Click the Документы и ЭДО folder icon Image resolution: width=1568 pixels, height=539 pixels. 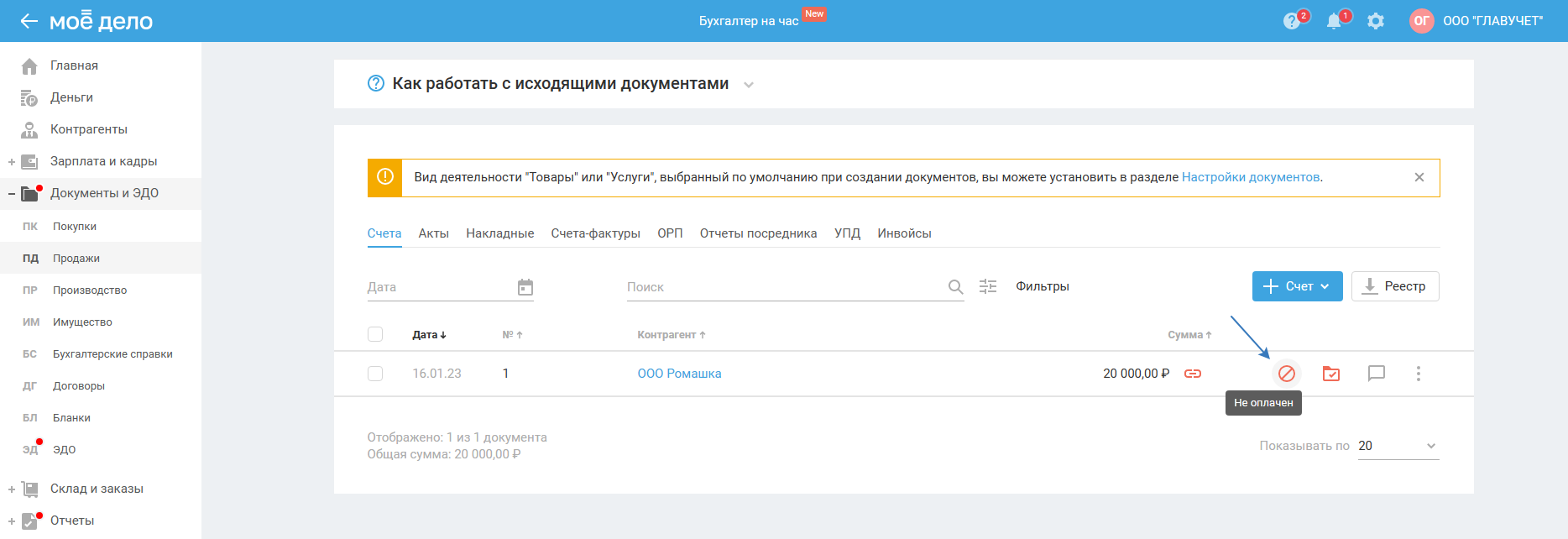click(x=29, y=193)
